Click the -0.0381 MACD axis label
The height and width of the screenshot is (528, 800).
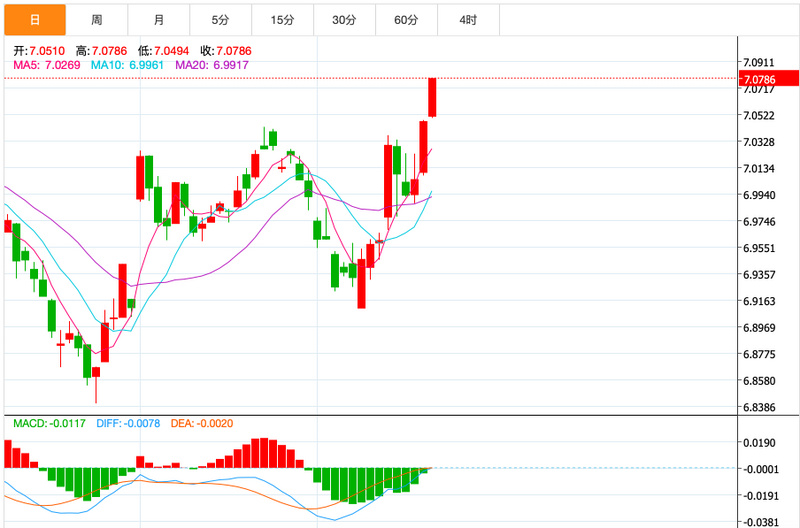pos(760,522)
